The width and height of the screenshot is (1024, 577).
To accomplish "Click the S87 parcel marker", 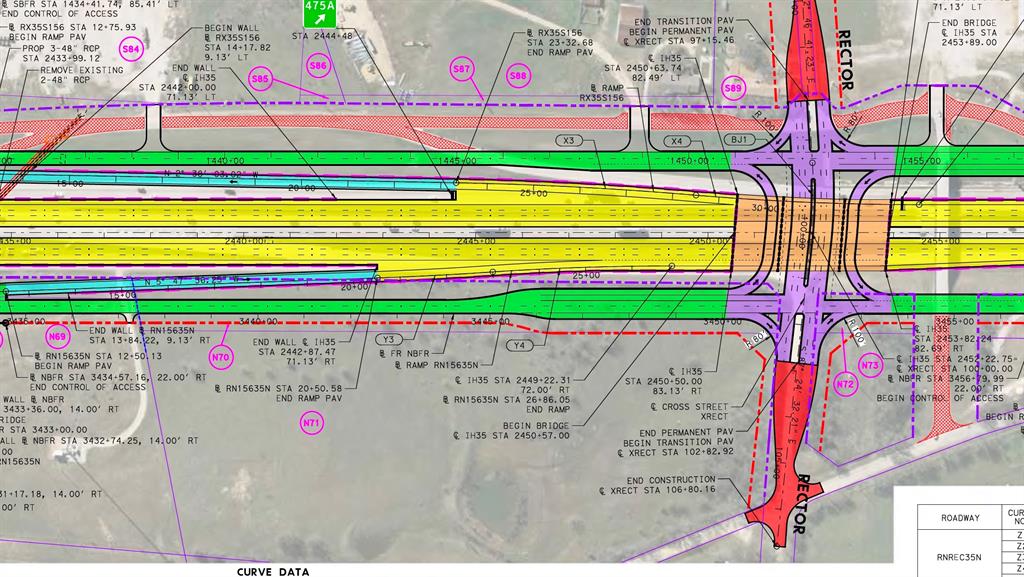I will coord(461,69).
